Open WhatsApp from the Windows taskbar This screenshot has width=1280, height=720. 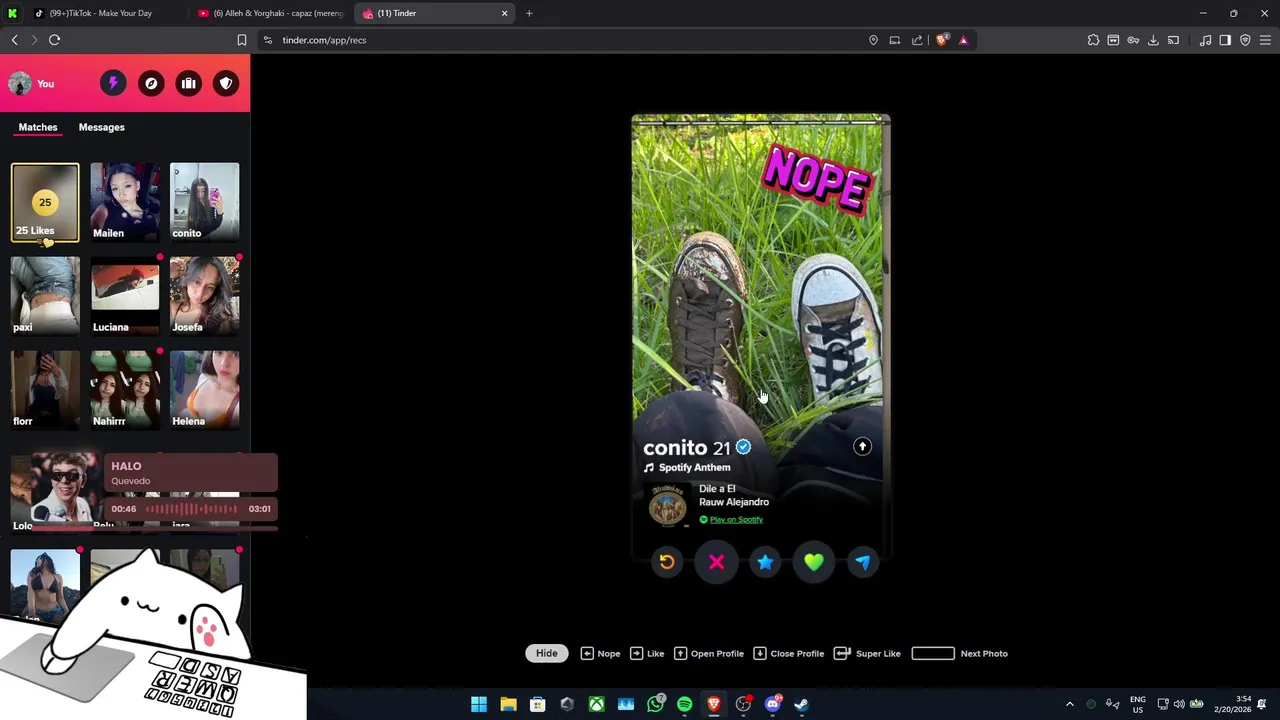pyautogui.click(x=655, y=704)
